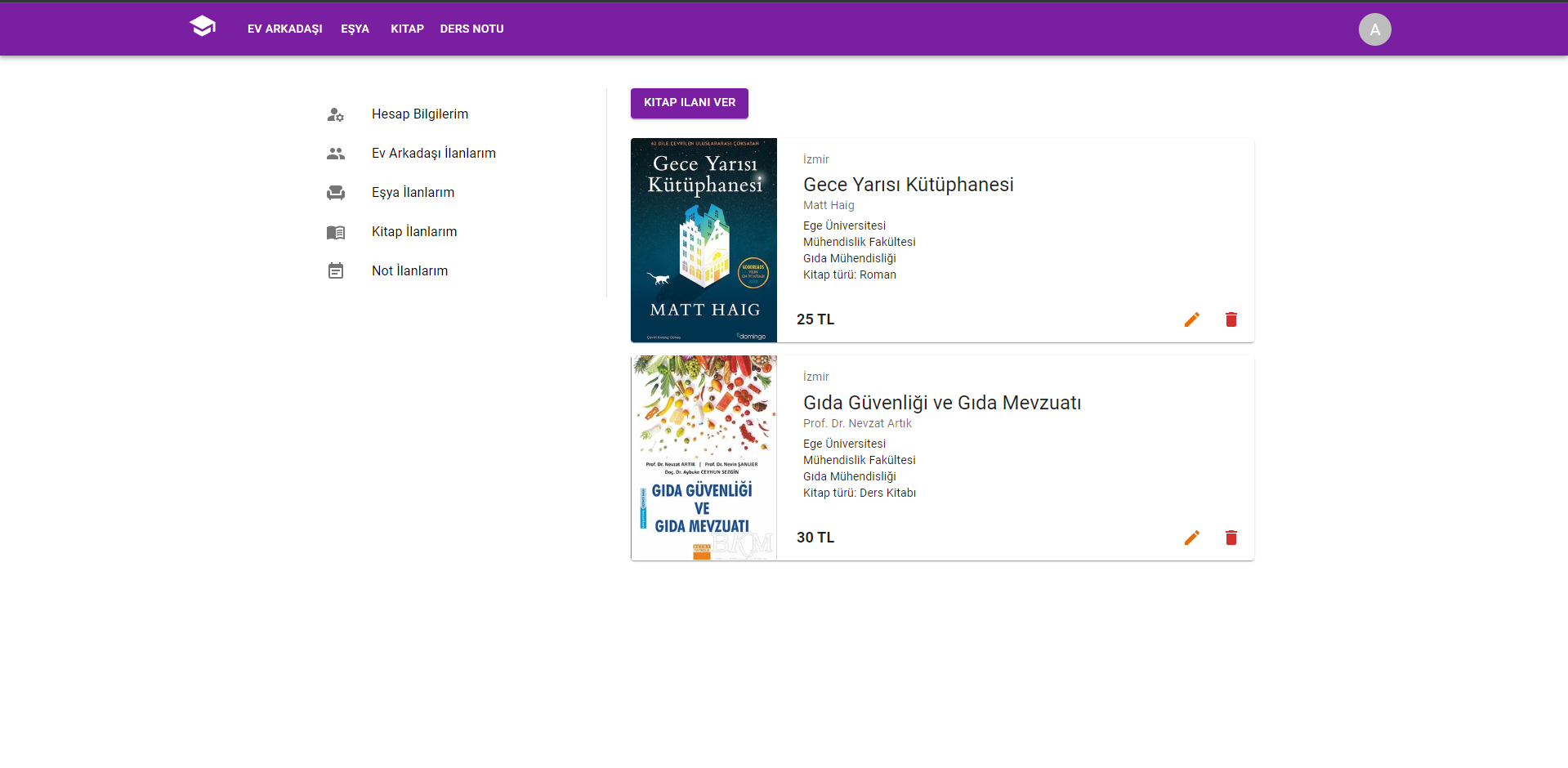Viewport: 1568px width, 768px height.
Task: Go to the DERS NOTU section
Action: click(471, 29)
